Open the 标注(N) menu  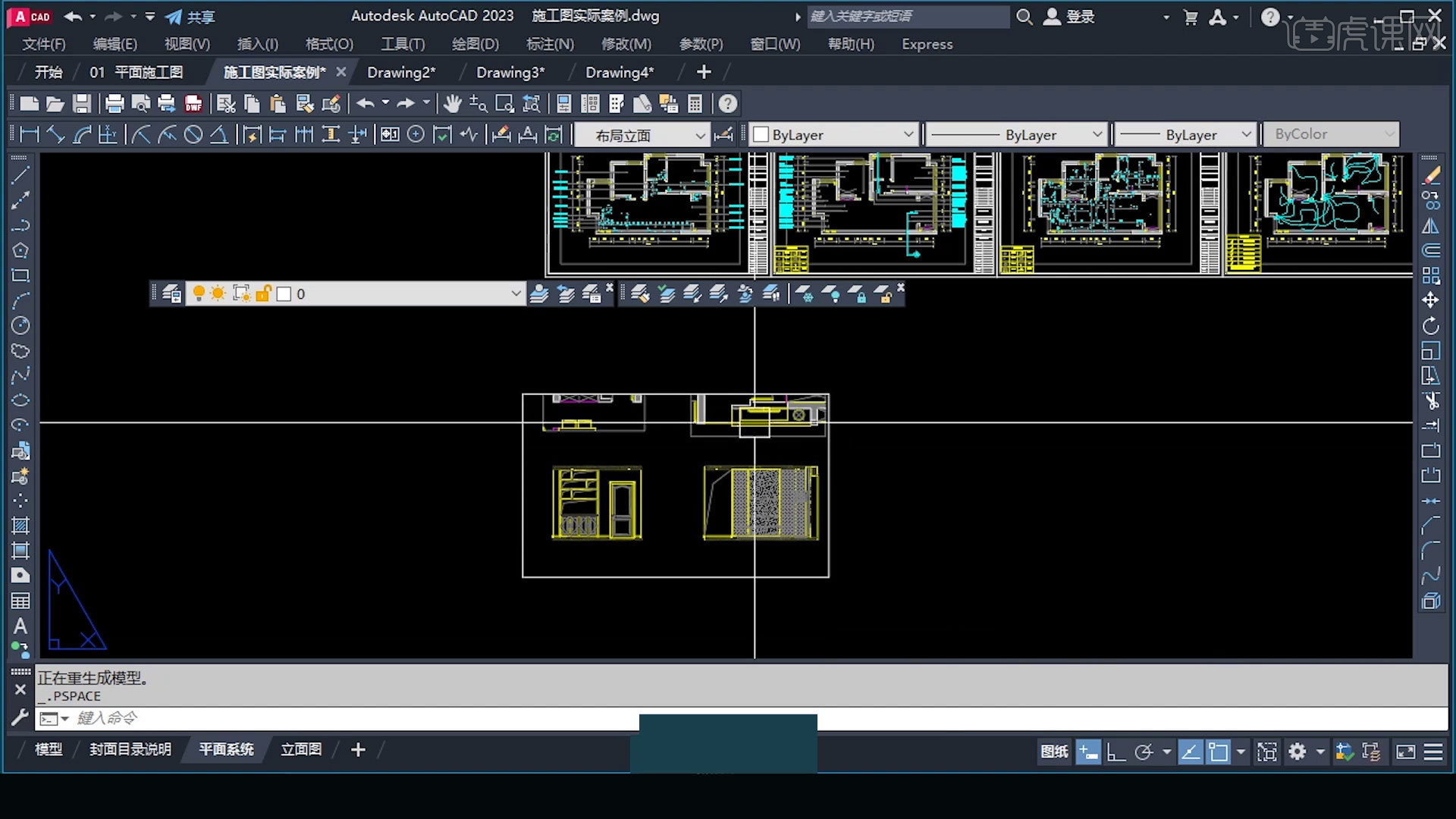(550, 44)
